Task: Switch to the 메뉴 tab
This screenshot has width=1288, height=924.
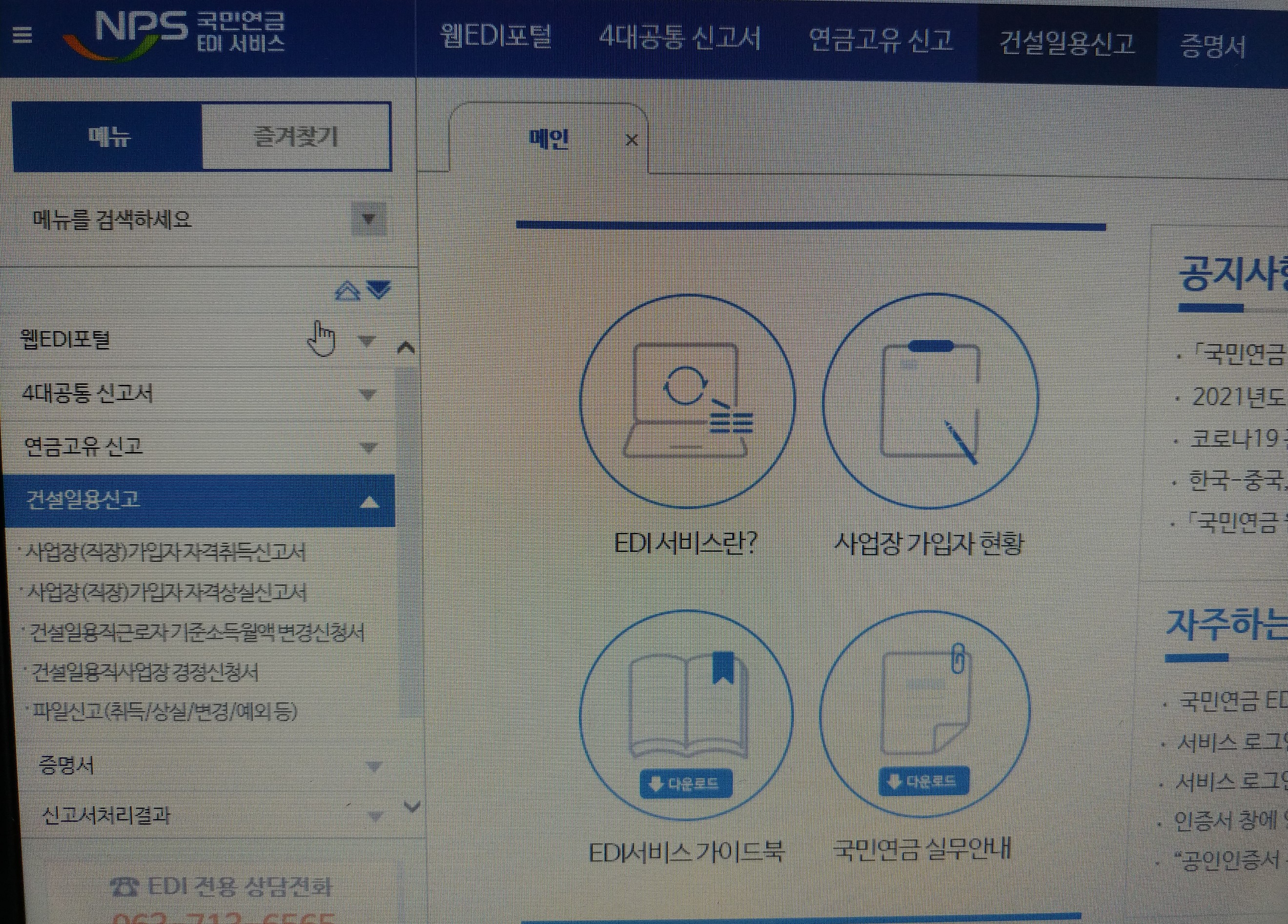Action: 108,137
